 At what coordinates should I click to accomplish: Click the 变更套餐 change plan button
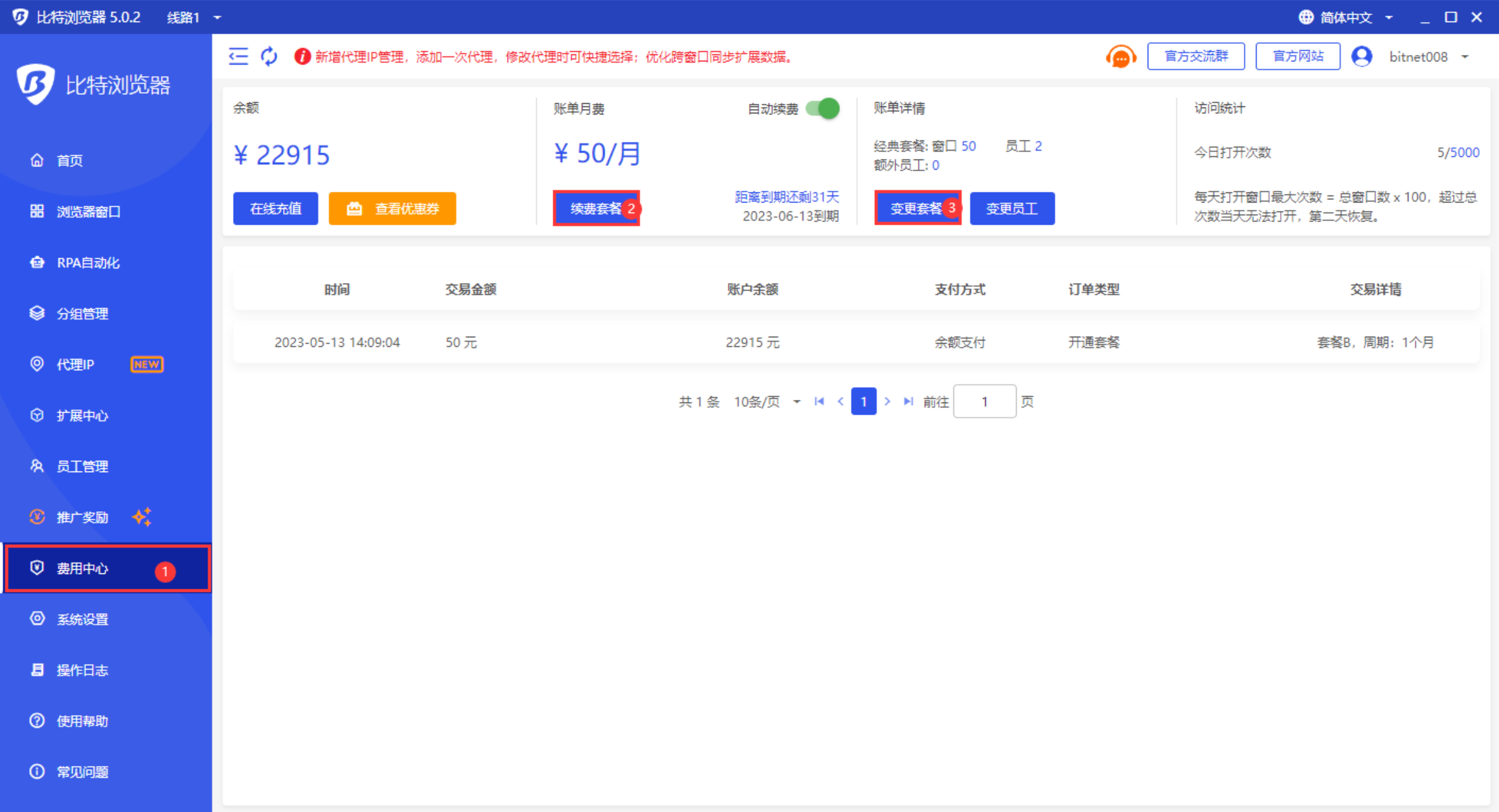917,208
